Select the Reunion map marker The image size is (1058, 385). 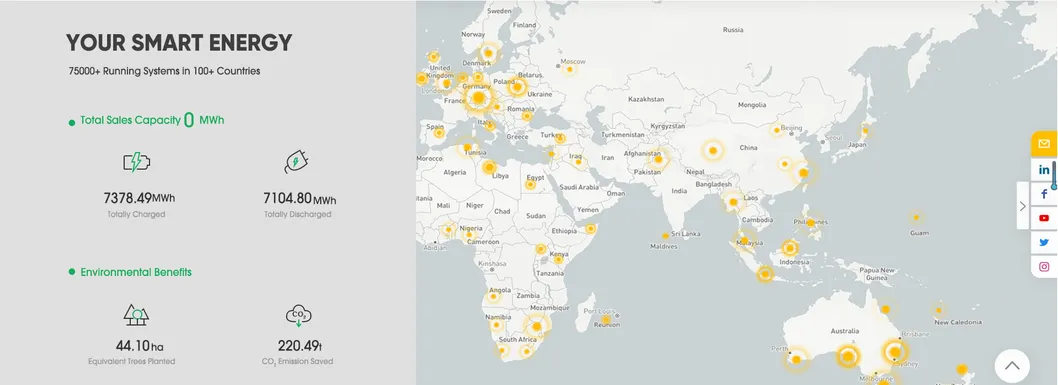606,320
